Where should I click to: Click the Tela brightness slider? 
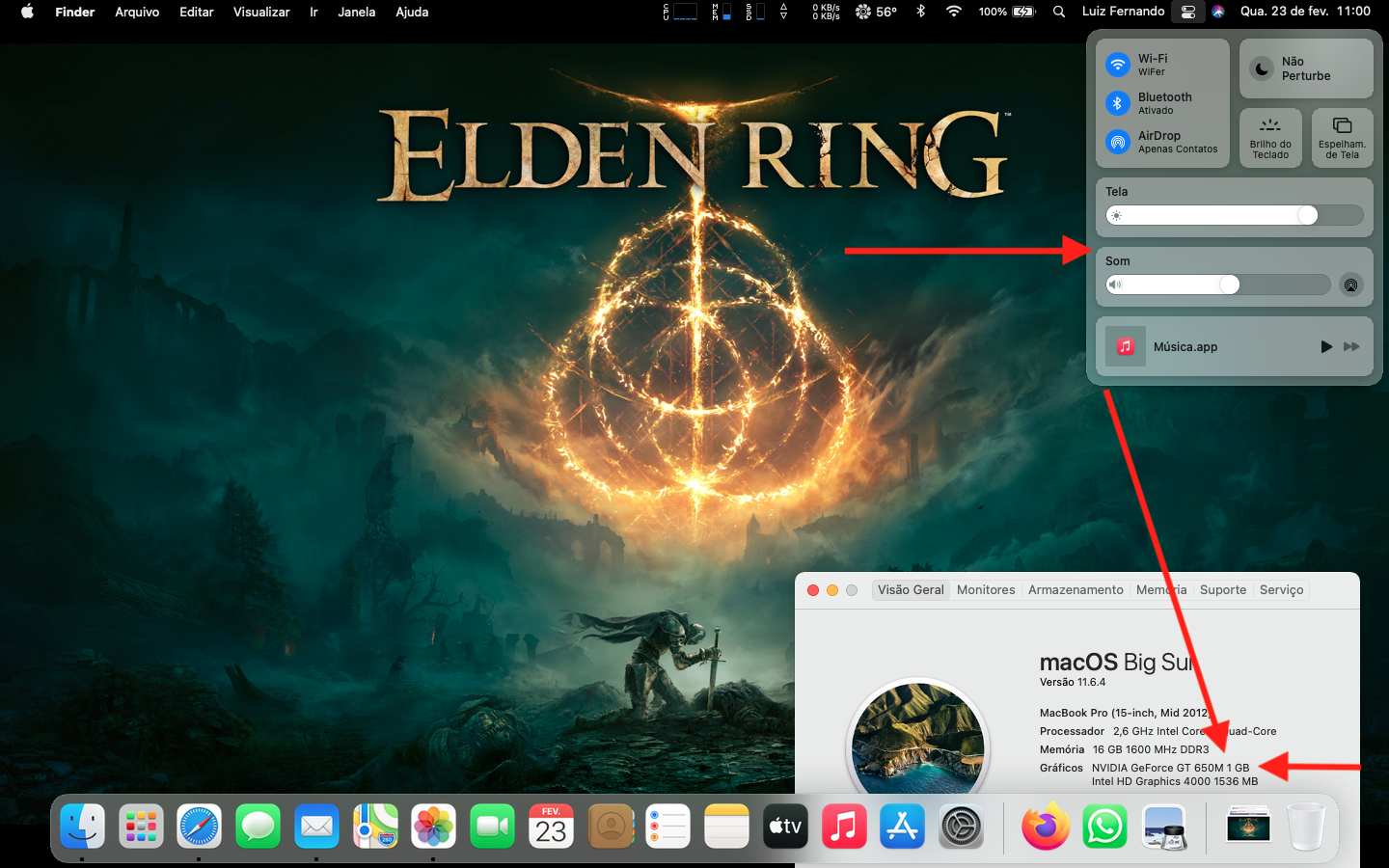[x=1235, y=215]
